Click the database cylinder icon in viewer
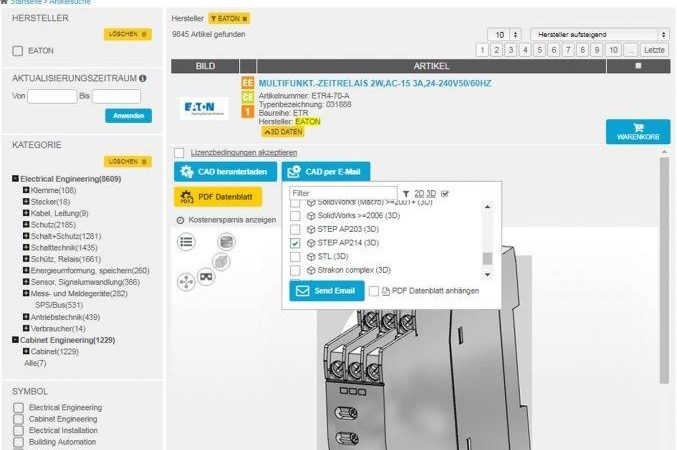 [226, 242]
